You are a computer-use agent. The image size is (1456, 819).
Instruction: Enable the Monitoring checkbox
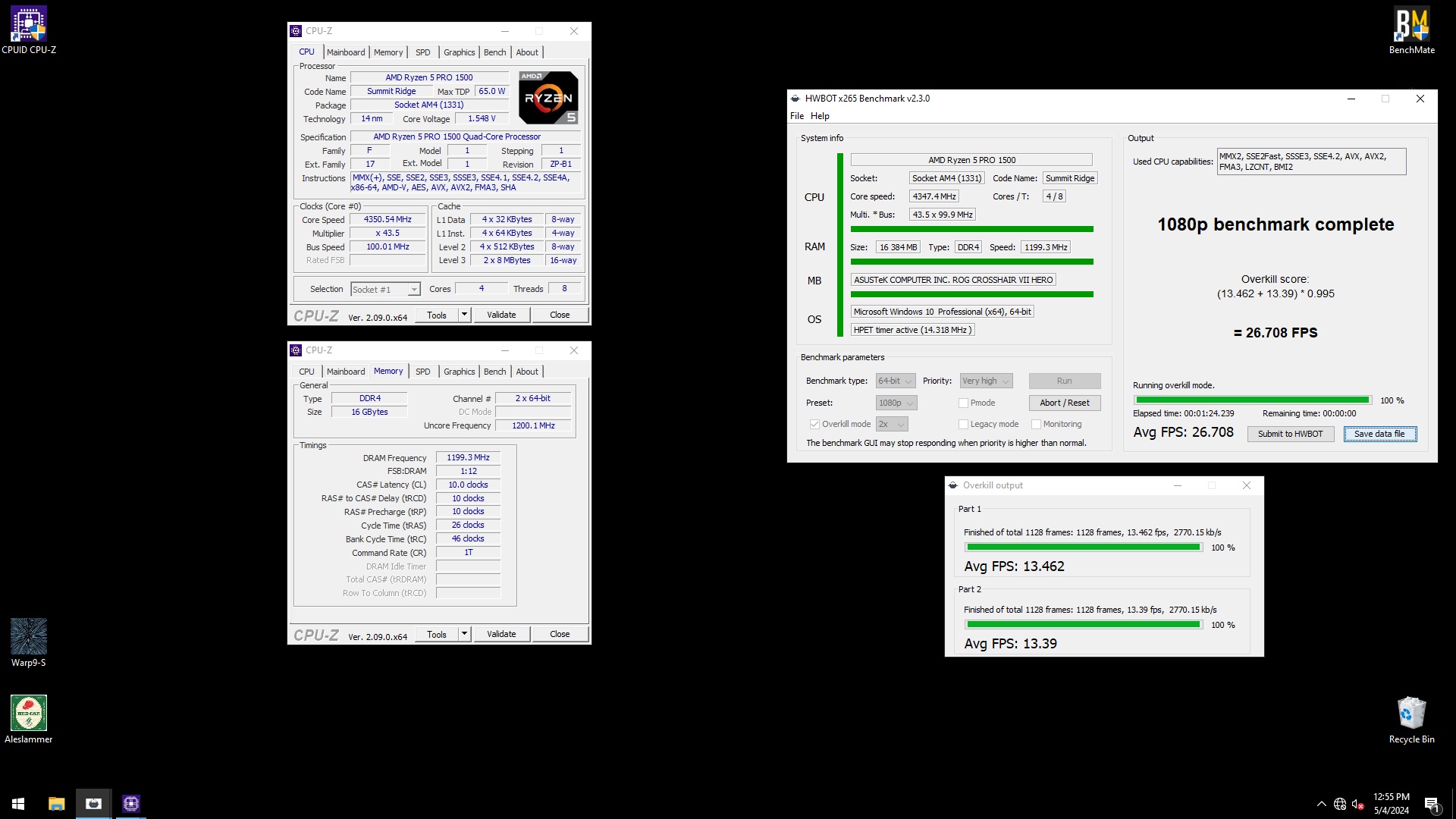point(1036,424)
